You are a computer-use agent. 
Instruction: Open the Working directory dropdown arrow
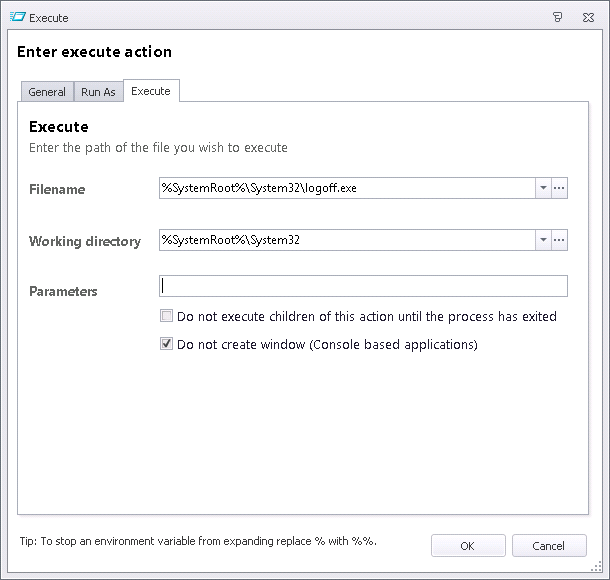[x=543, y=240]
